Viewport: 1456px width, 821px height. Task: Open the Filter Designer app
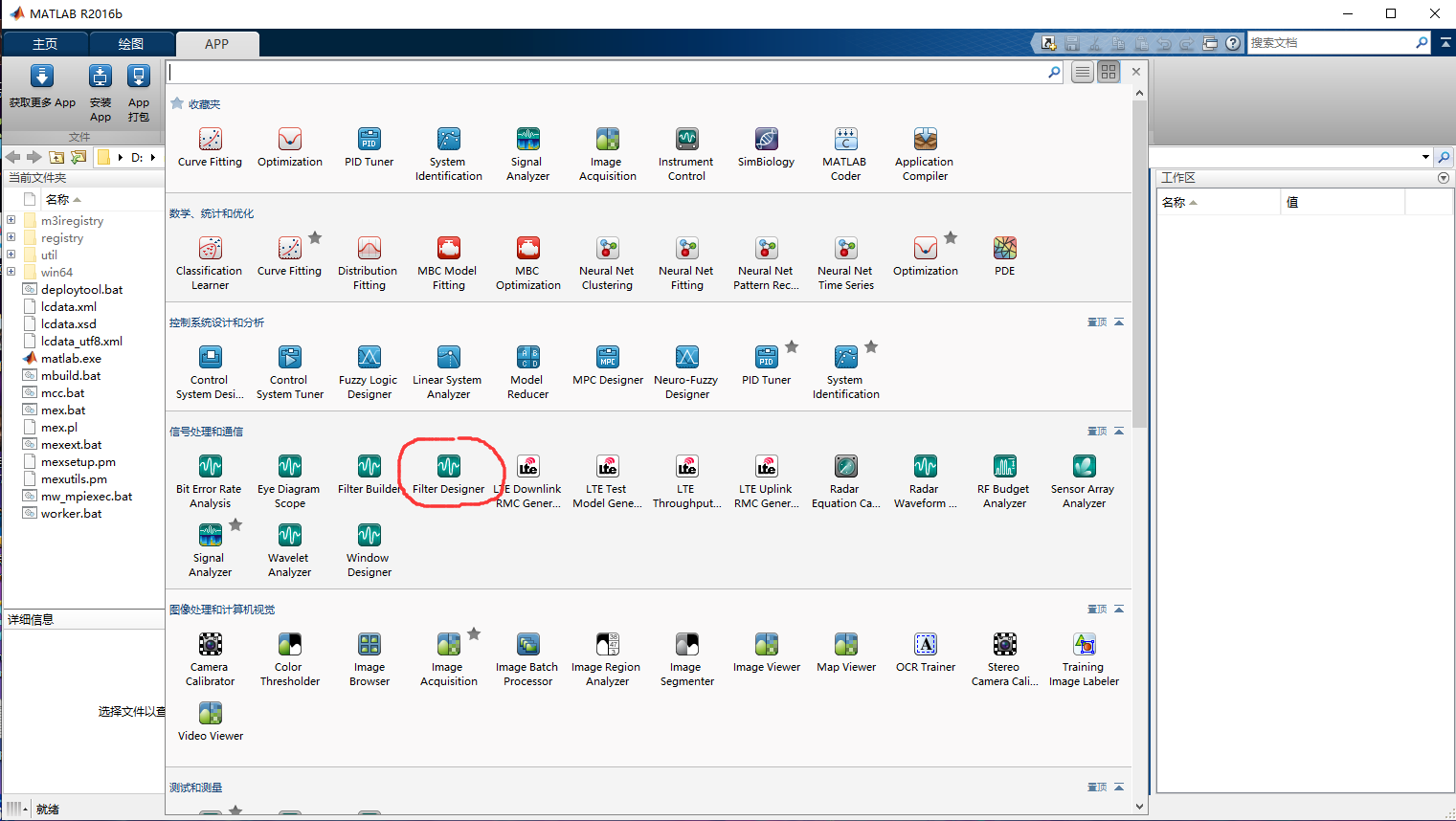tap(448, 475)
